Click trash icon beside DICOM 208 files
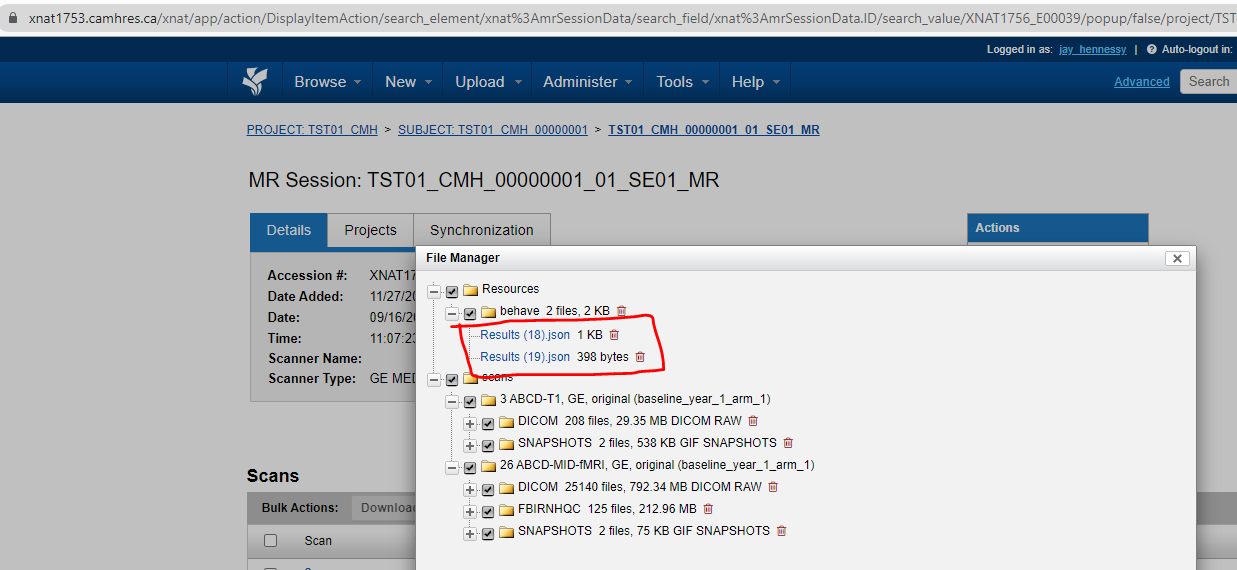1237x570 pixels. pos(753,421)
